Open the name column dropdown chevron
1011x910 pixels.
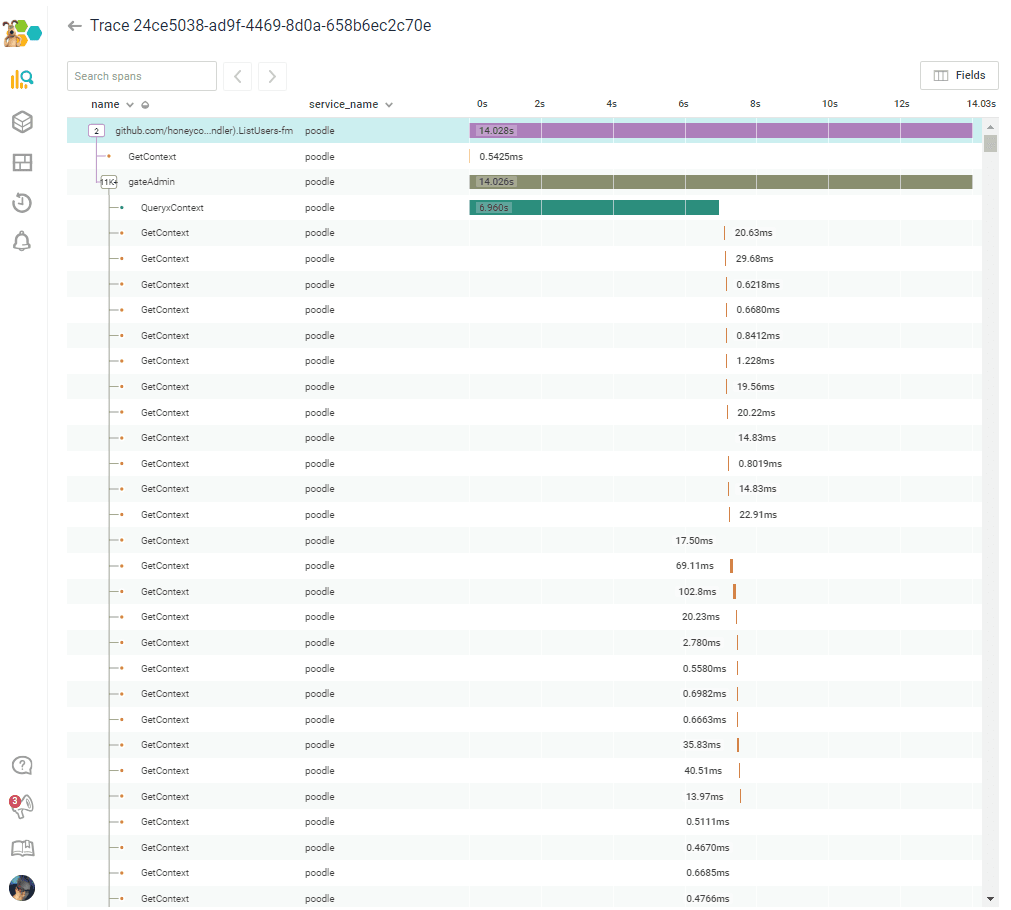click(130, 105)
